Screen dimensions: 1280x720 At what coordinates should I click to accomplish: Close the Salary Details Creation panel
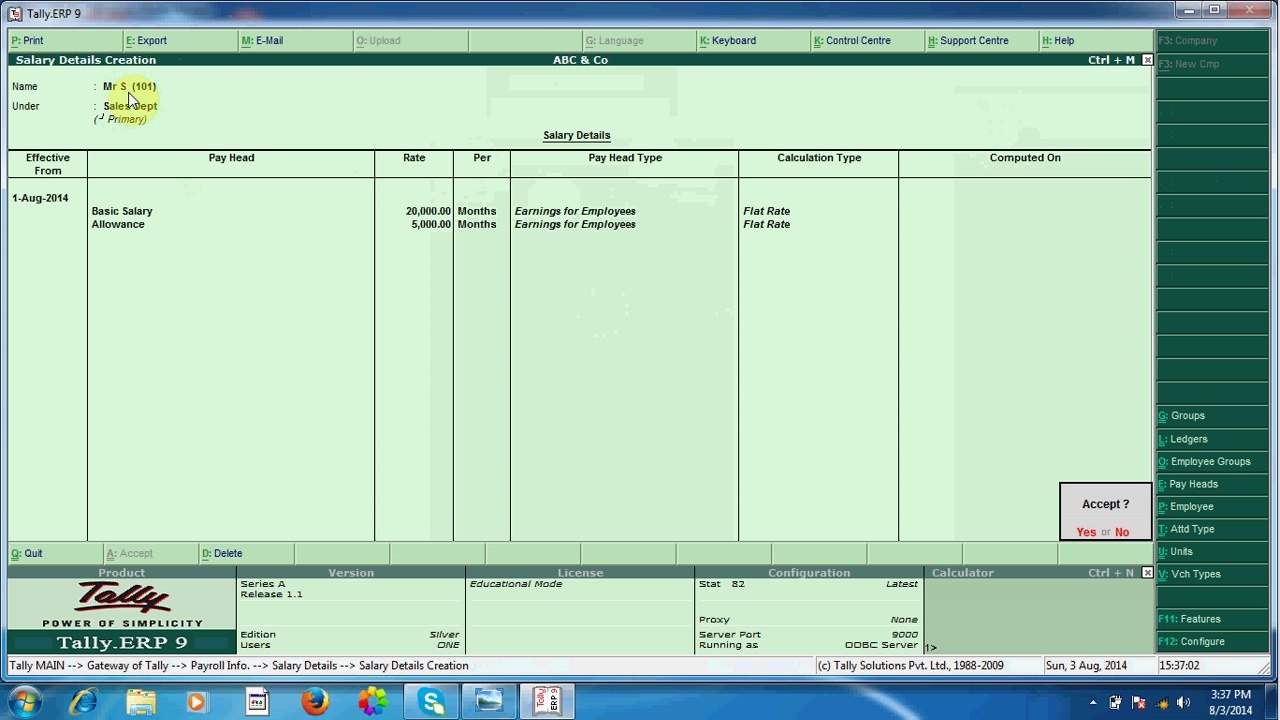(x=1147, y=60)
